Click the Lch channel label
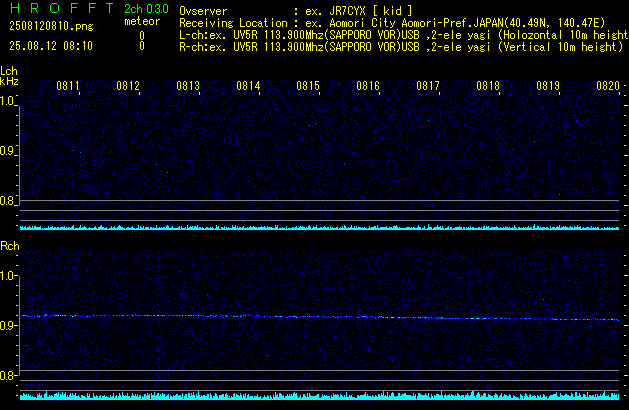 tap(9, 71)
